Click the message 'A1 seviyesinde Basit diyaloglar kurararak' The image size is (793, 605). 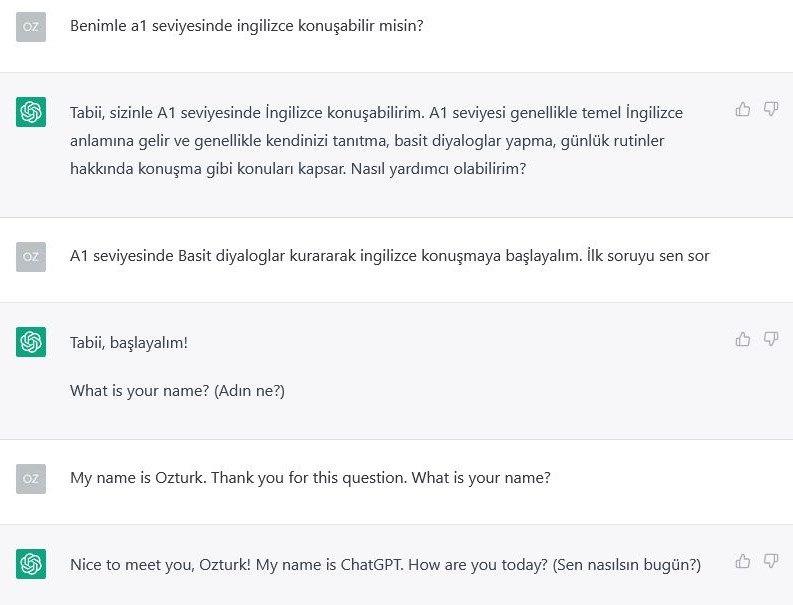pyautogui.click(x=389, y=256)
